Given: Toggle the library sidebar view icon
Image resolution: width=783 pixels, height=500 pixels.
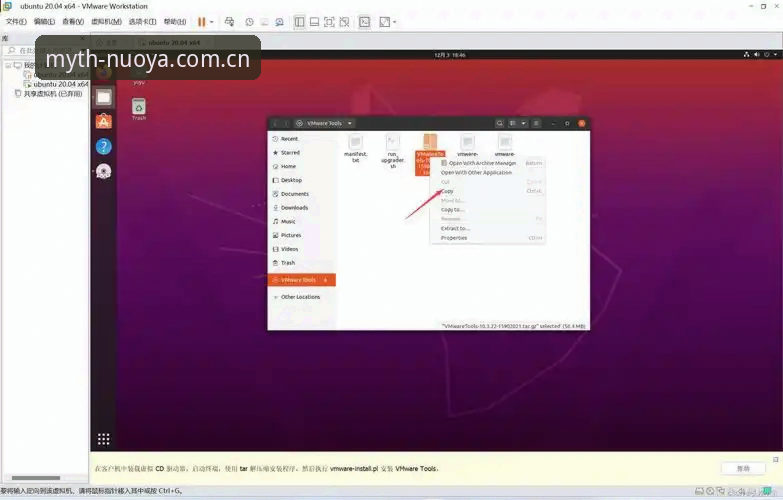Looking at the screenshot, I should [x=299, y=21].
